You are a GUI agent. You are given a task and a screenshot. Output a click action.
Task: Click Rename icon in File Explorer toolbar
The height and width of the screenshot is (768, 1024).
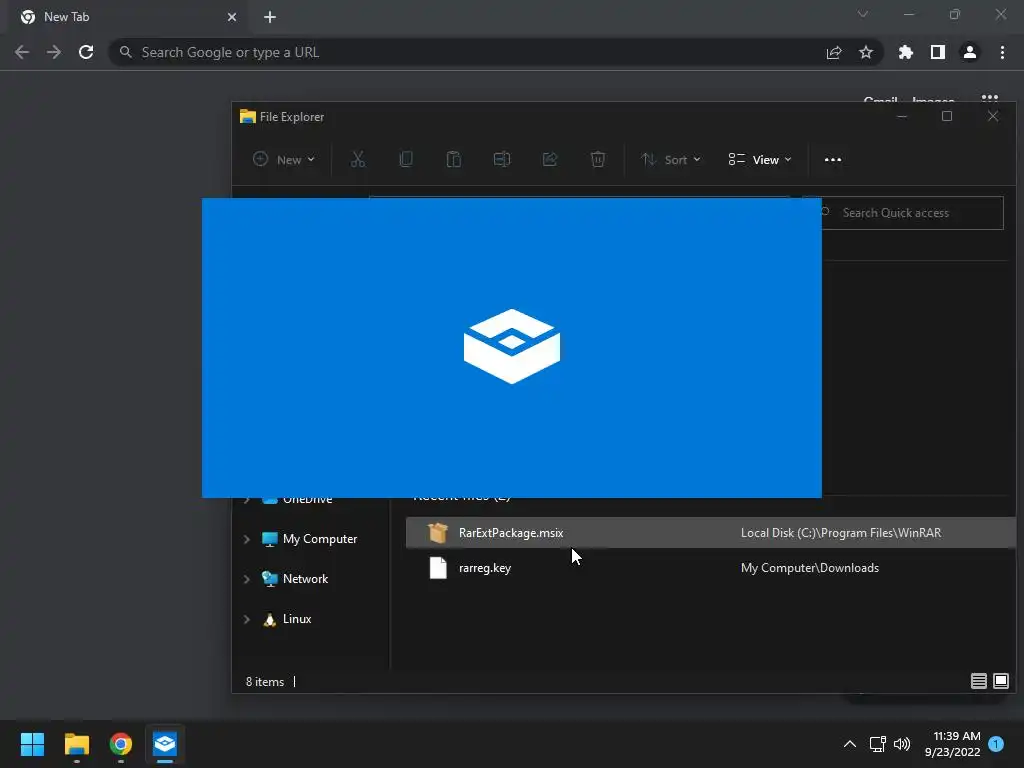pos(502,159)
